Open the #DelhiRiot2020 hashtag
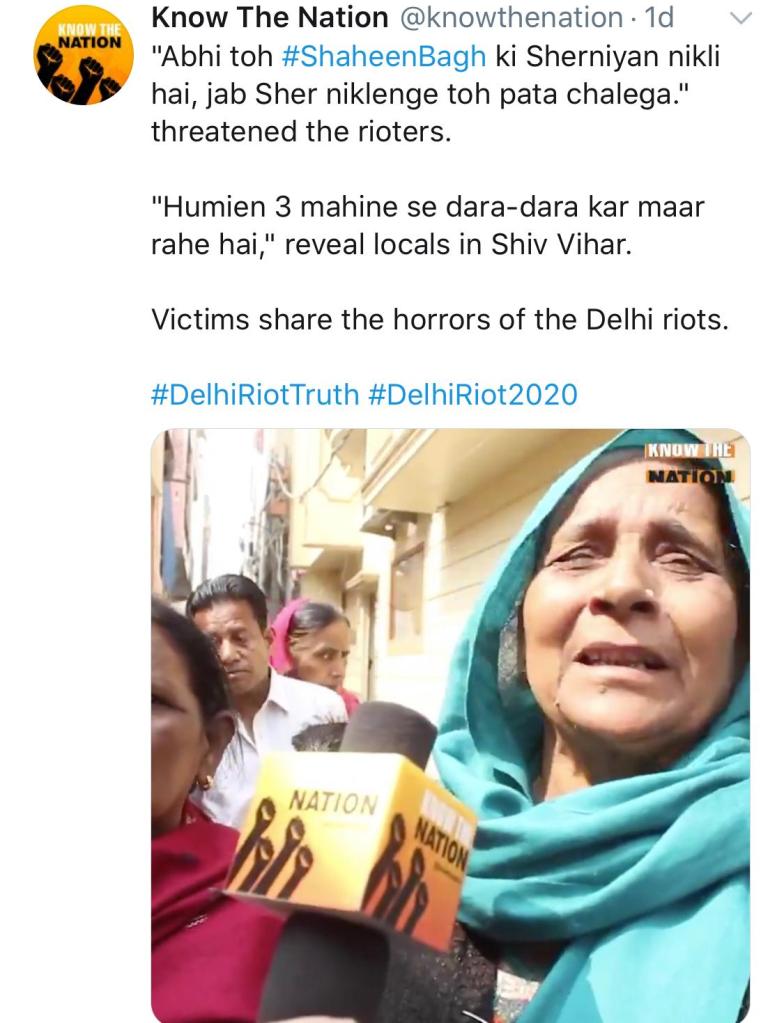Viewport: 784px width, 1023px height. pyautogui.click(x=473, y=394)
